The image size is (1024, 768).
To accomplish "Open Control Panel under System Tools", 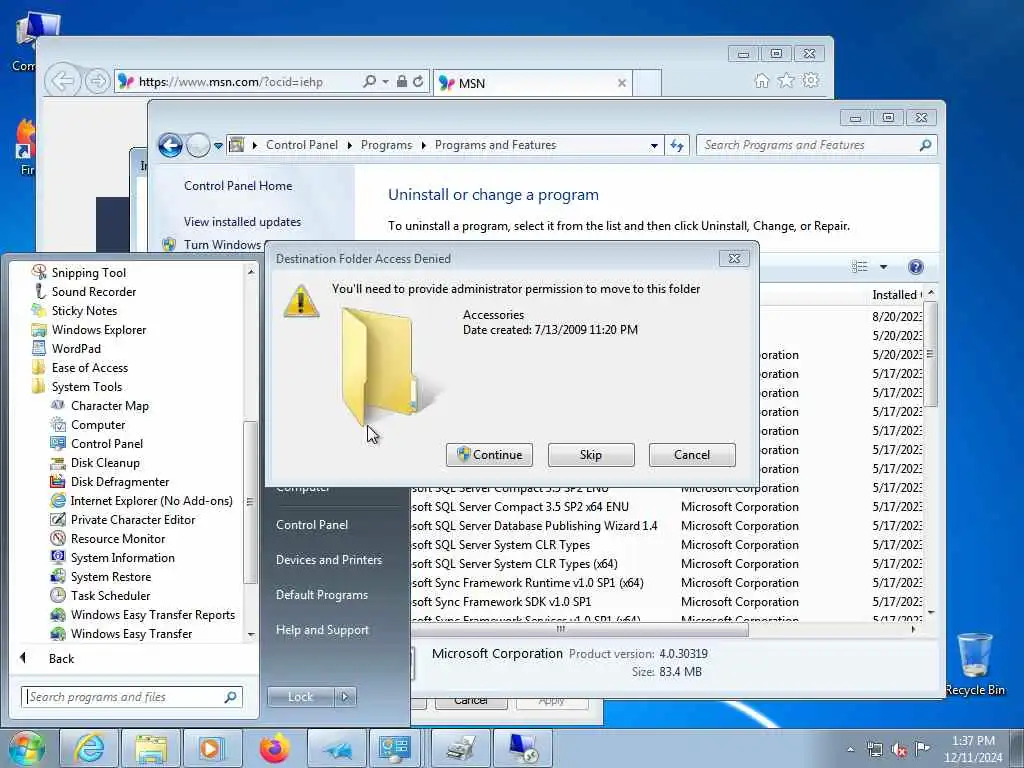I will tap(106, 443).
